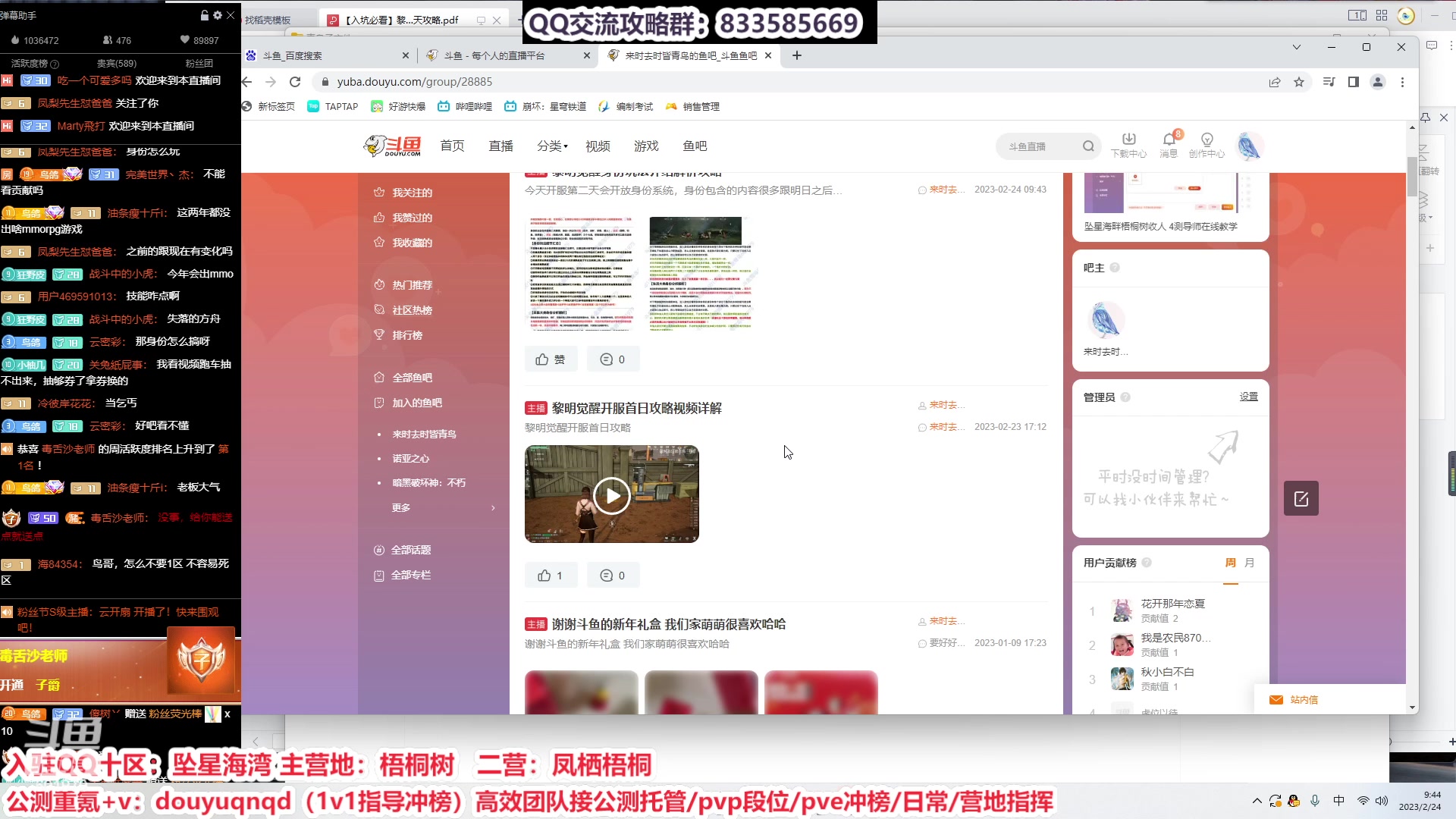Image resolution: width=1456 pixels, height=819 pixels.
Task: Select 游戏 in Douyu navigation
Action: pyautogui.click(x=646, y=146)
